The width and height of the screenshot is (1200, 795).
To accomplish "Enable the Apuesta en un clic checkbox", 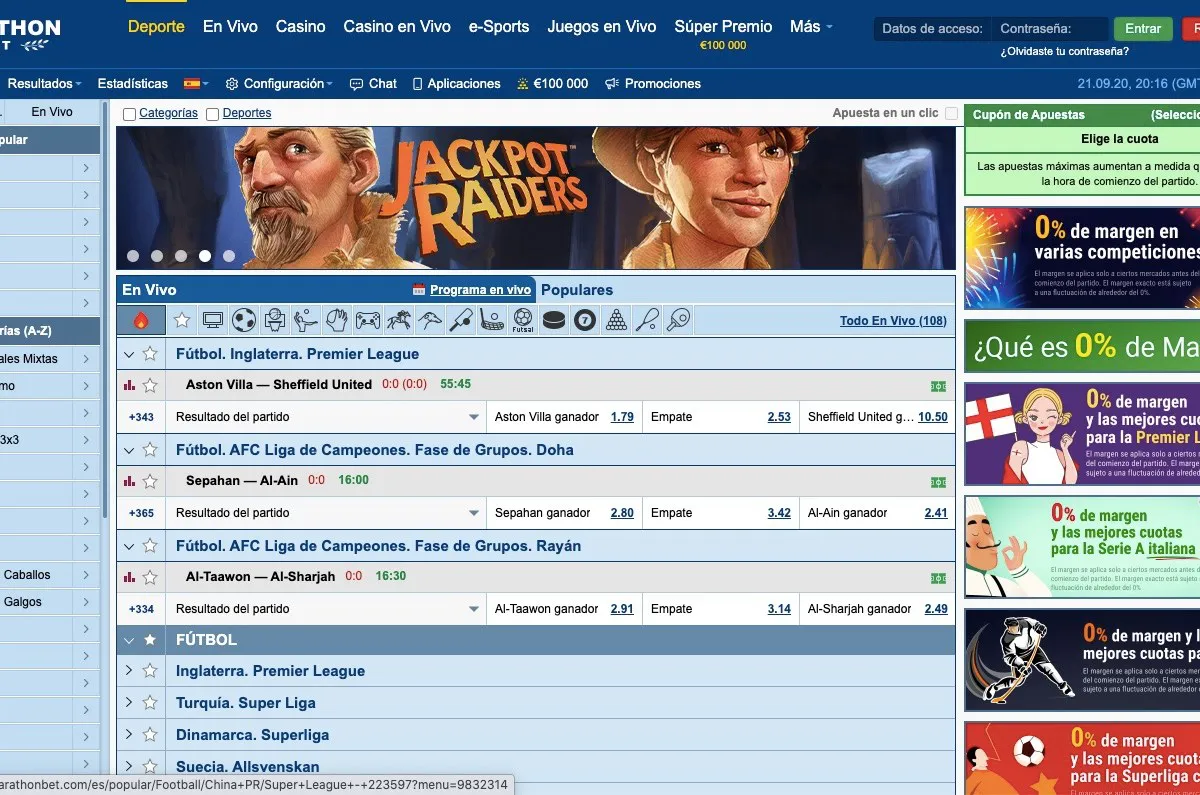I will (951, 114).
